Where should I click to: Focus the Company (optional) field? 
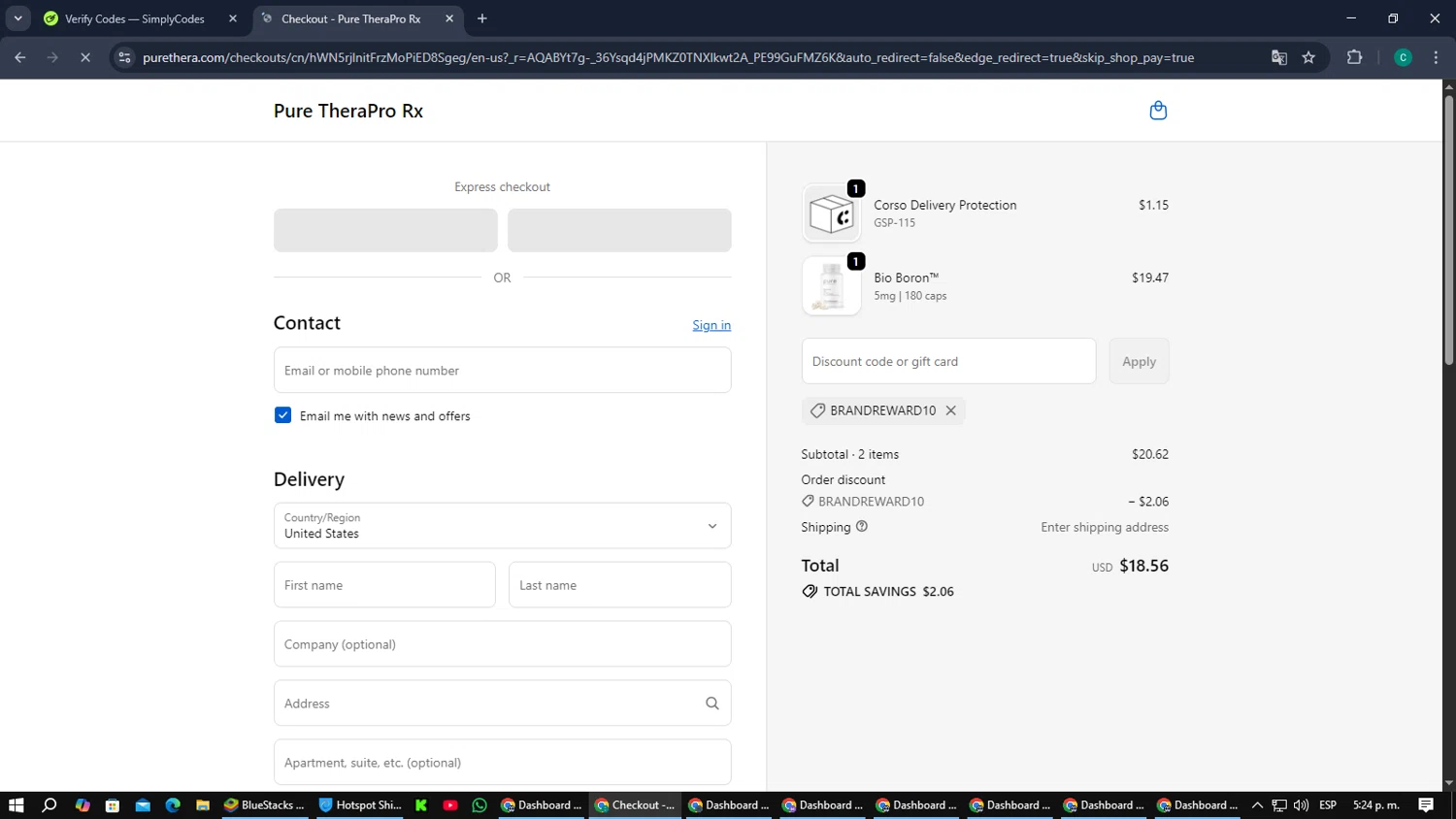pos(502,644)
